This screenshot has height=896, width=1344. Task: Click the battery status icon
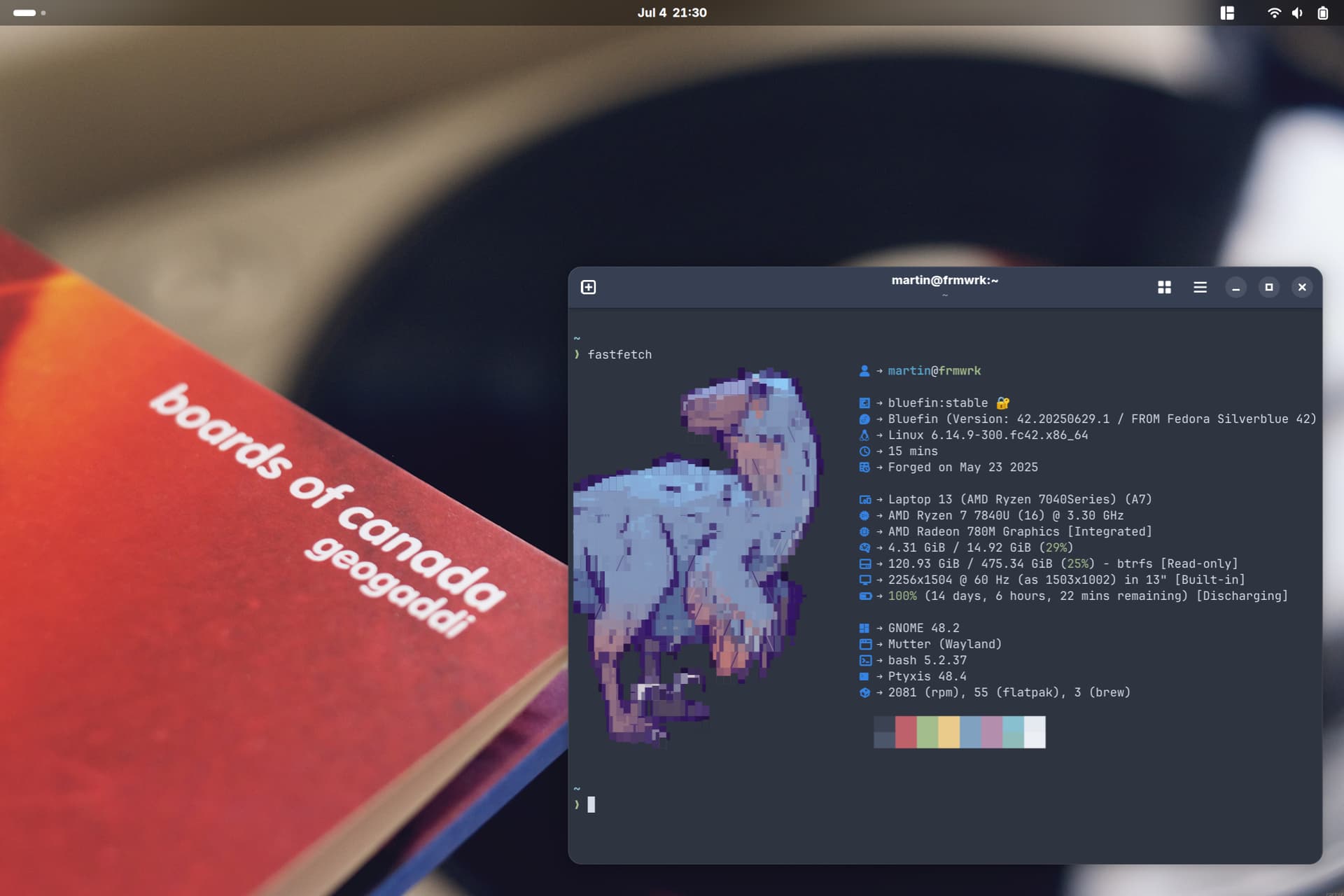(x=1322, y=13)
